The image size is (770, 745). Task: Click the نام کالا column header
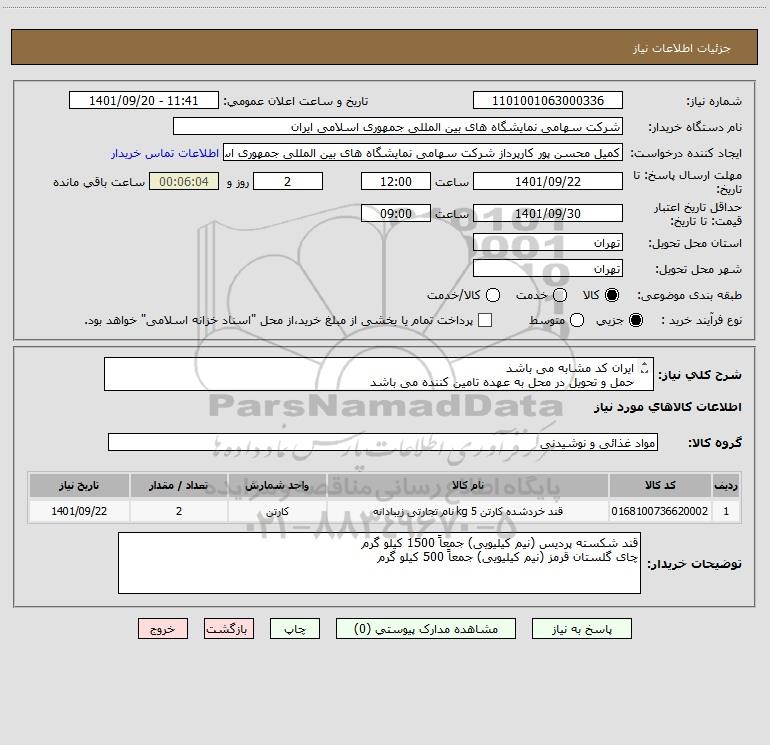[468, 485]
